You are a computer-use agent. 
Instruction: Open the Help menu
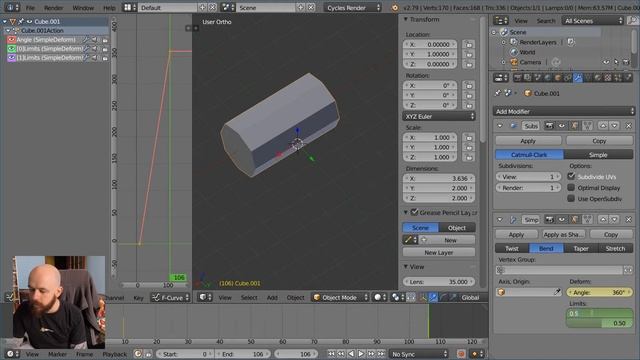click(x=109, y=8)
